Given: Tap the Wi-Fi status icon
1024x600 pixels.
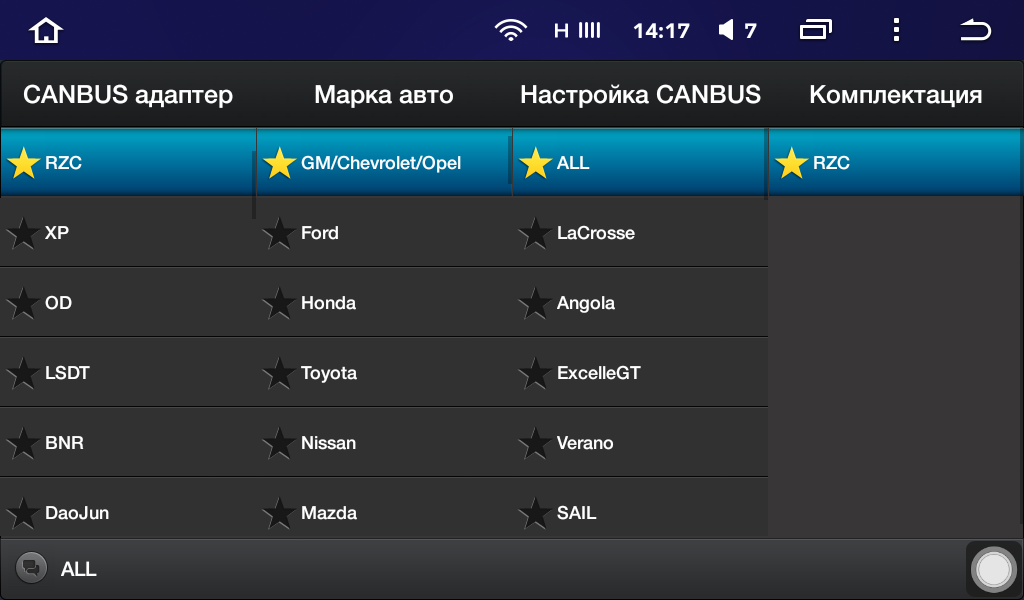Looking at the screenshot, I should (510, 31).
